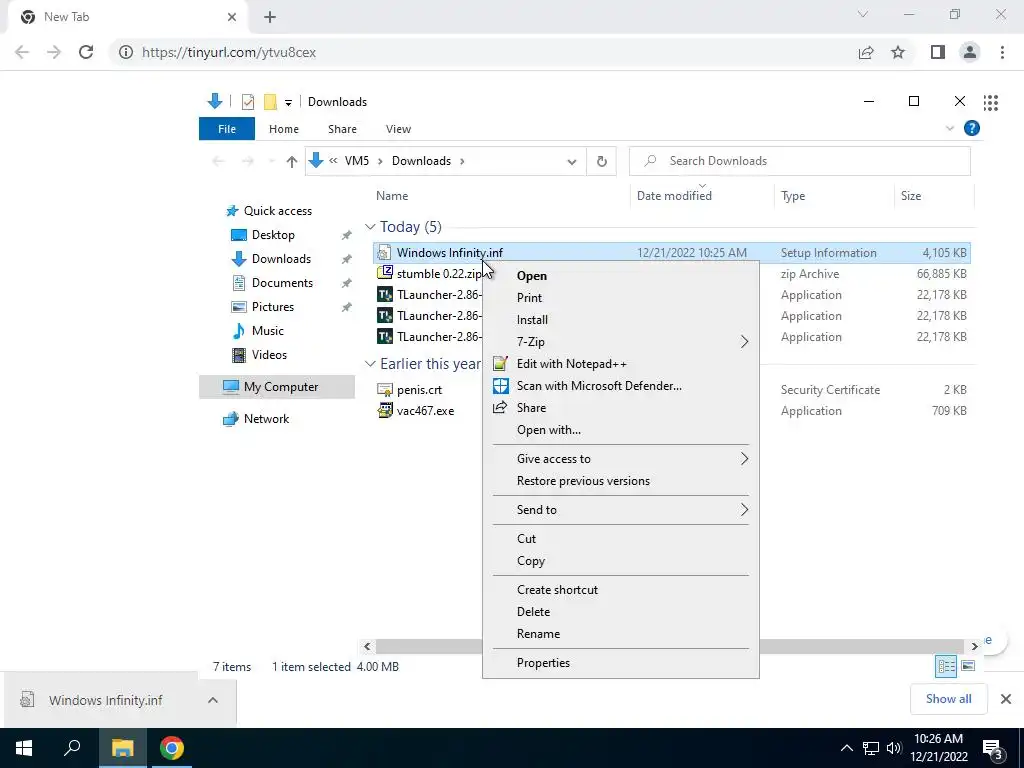The image size is (1024, 768).
Task: Click the New folder quick access toolbar icon
Action: coord(270,102)
